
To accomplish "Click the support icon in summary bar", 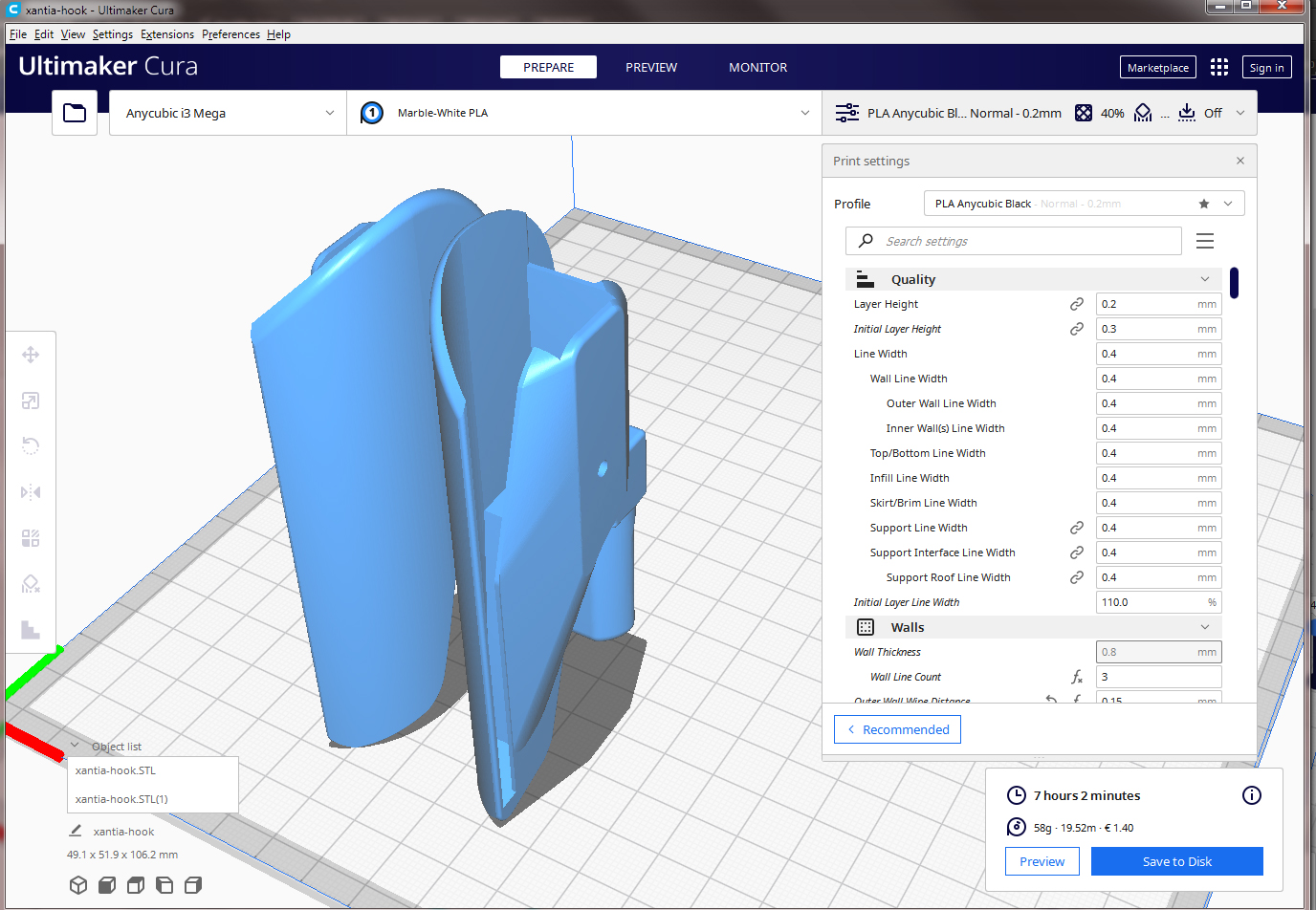I will pos(1143,113).
